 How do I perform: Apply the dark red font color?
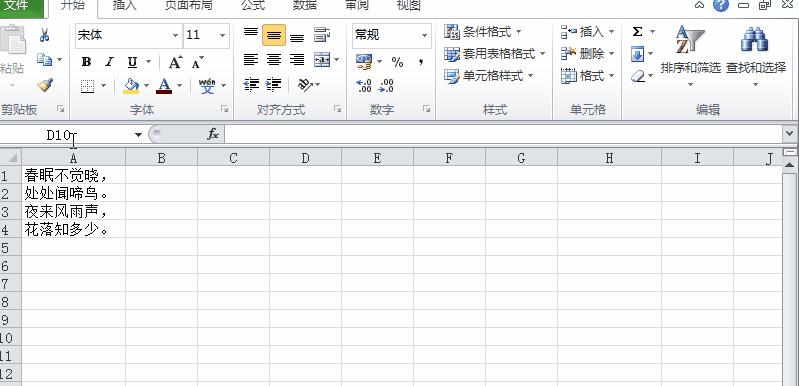coord(164,86)
